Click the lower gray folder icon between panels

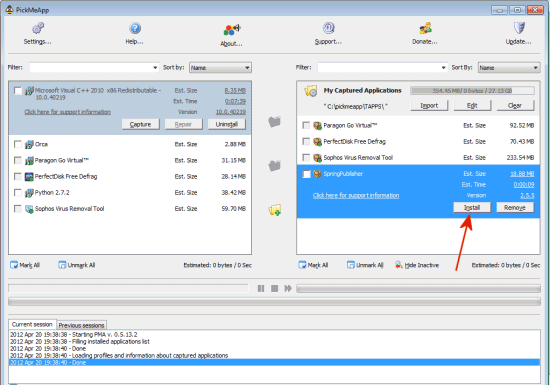pos(275,166)
